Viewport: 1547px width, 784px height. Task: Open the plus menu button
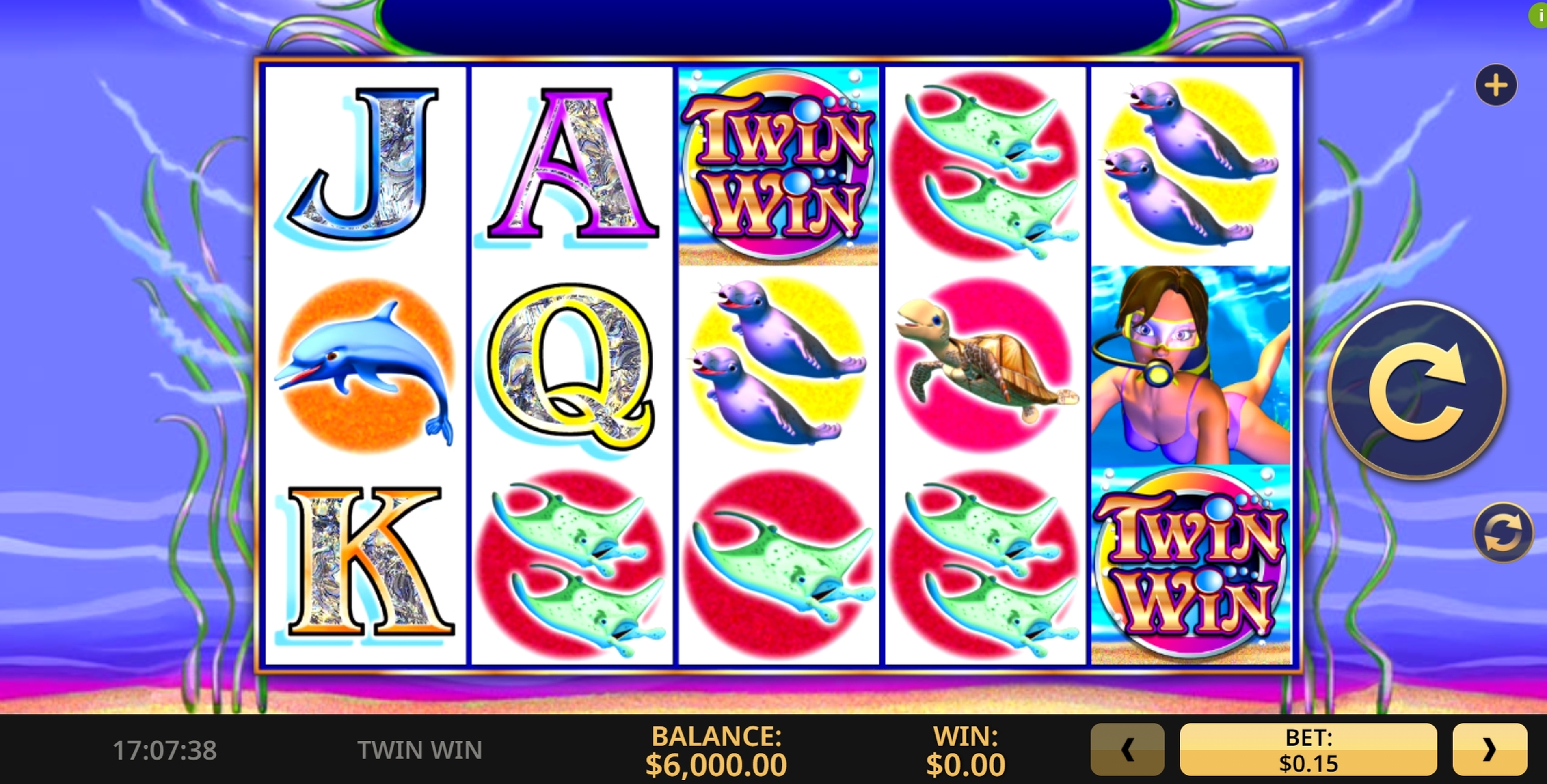point(1495,85)
